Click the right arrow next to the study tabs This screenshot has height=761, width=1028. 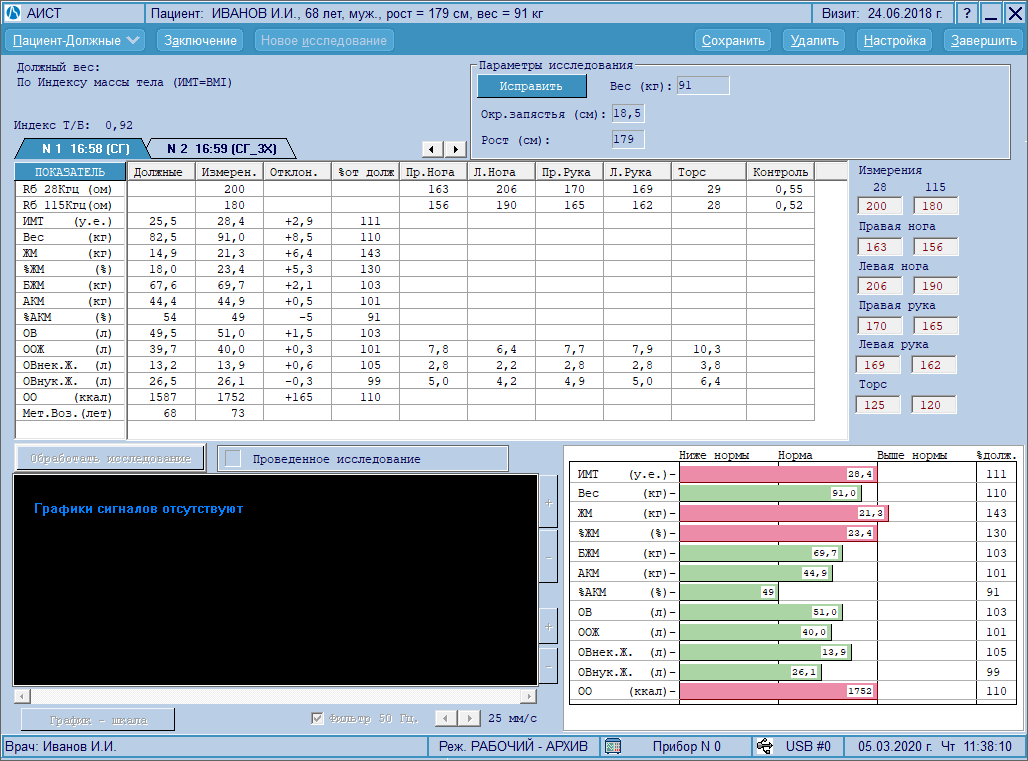[x=456, y=149]
